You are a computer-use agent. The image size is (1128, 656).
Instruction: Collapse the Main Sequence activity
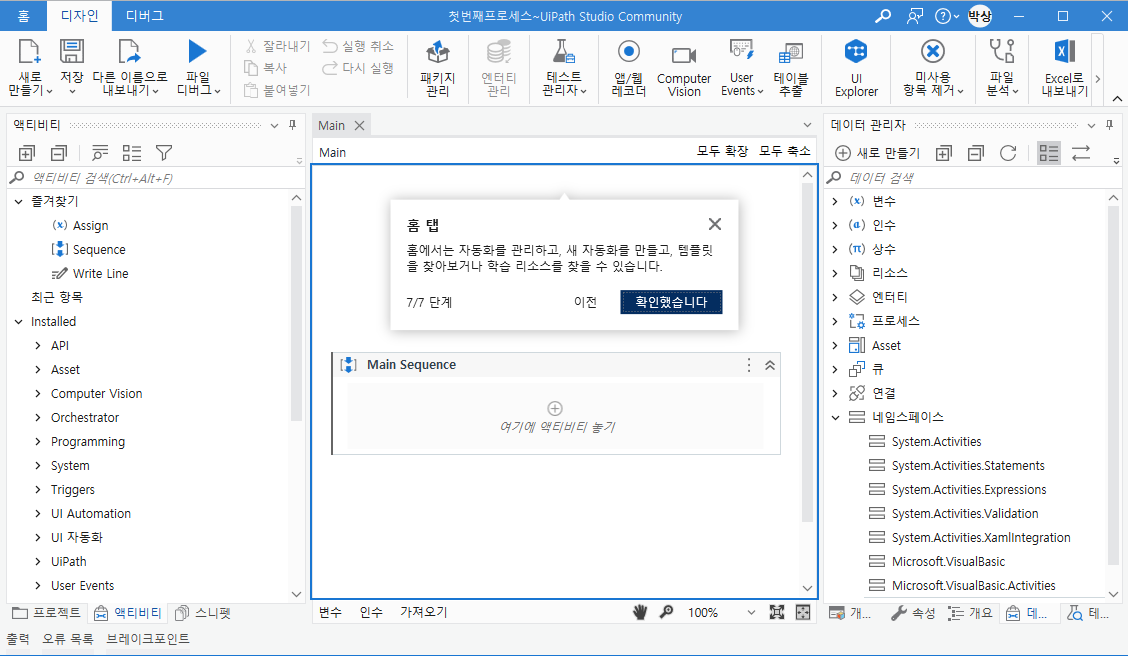click(x=770, y=365)
